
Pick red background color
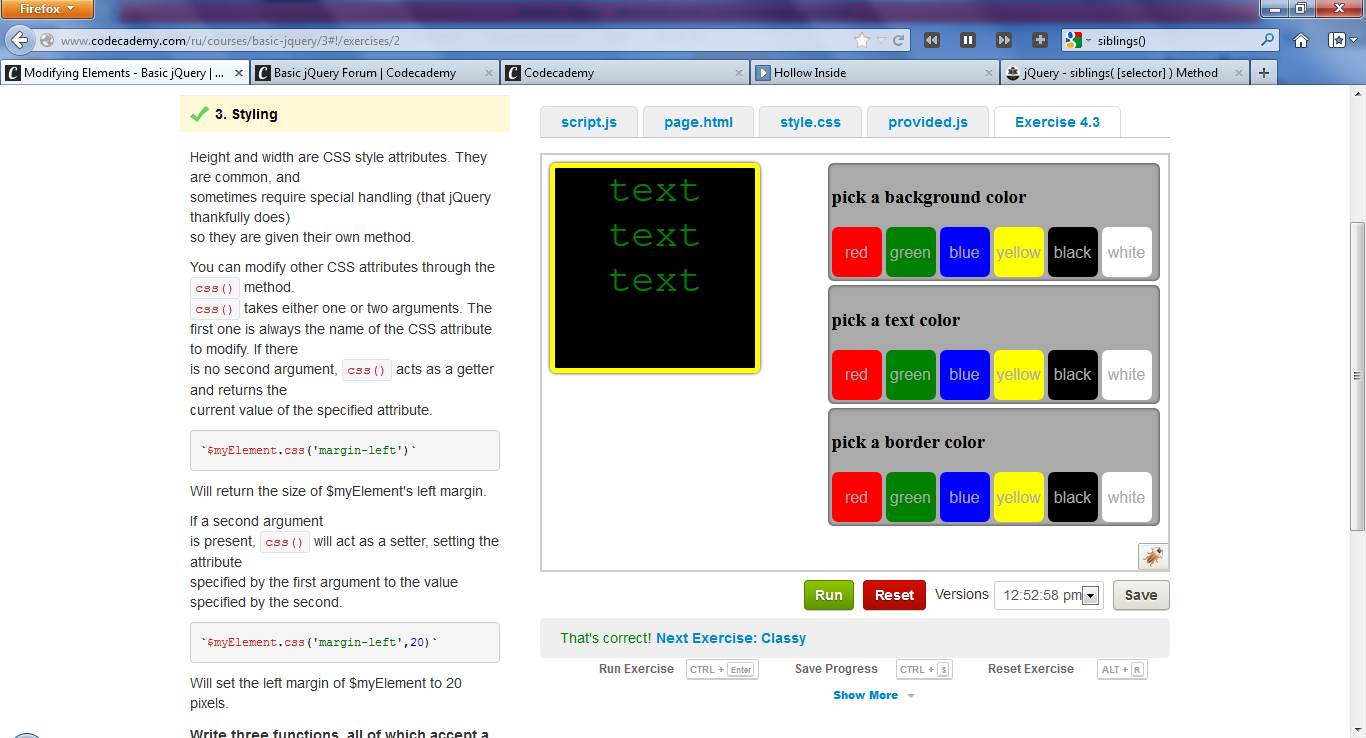point(857,252)
